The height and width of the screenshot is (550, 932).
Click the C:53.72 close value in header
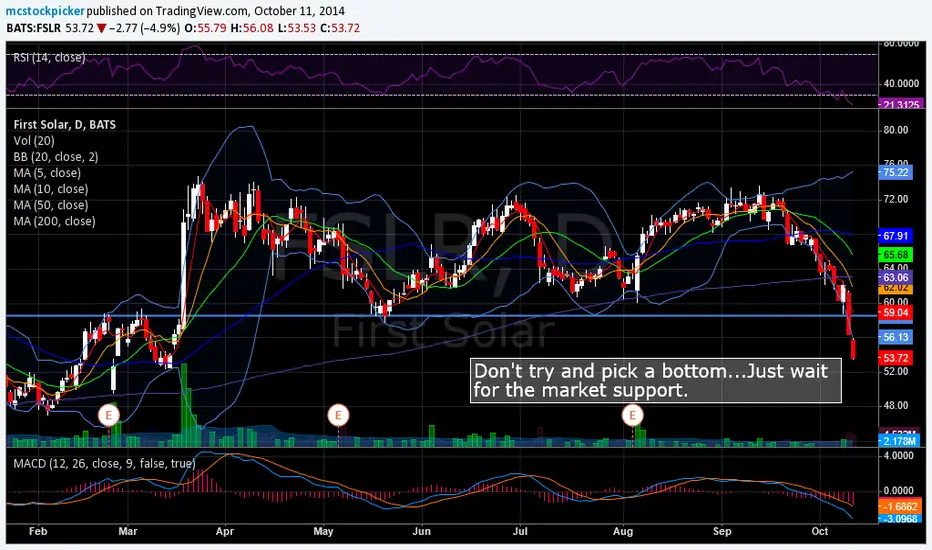pos(340,28)
